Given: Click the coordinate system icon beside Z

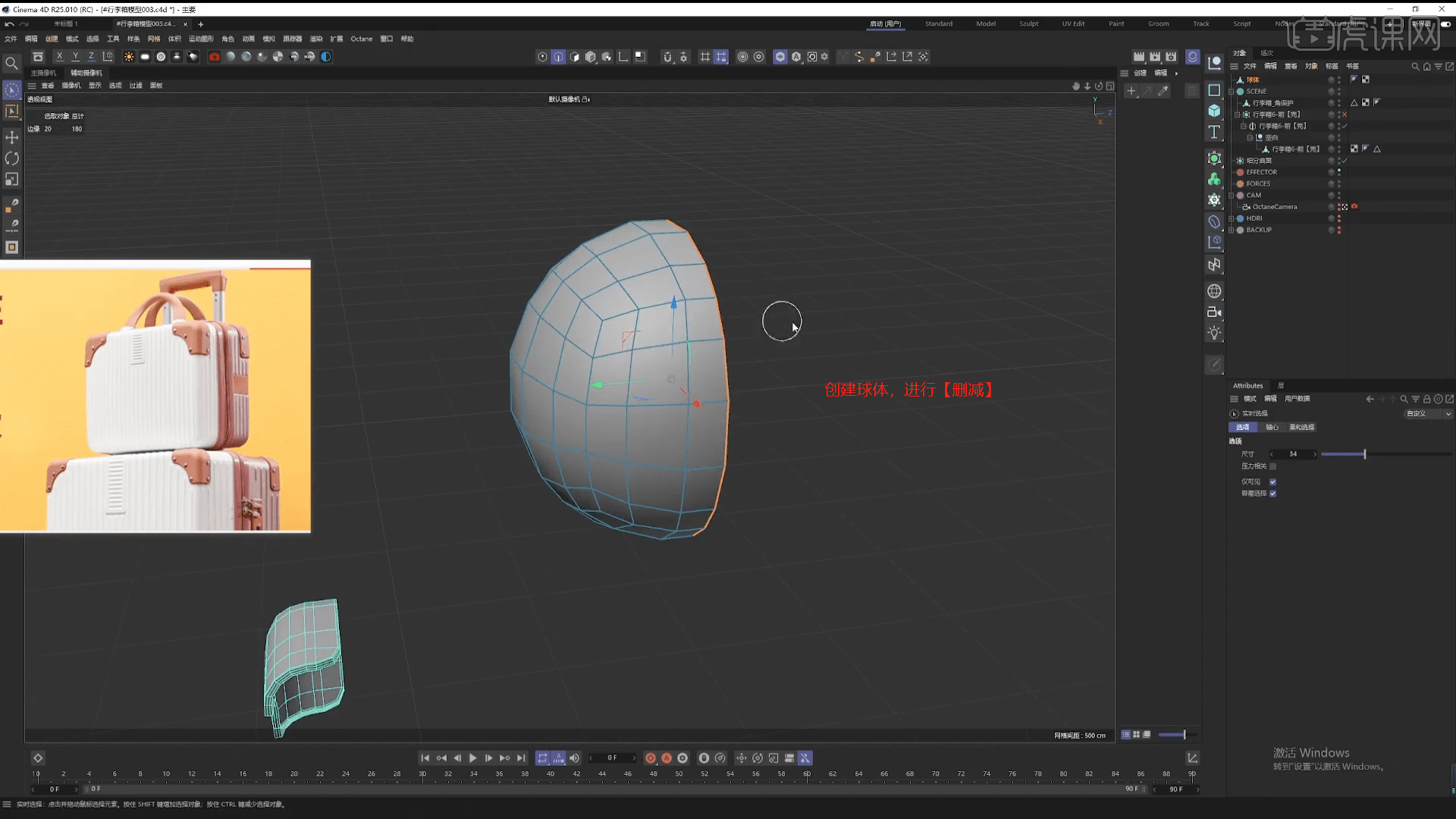Looking at the screenshot, I should tap(108, 57).
